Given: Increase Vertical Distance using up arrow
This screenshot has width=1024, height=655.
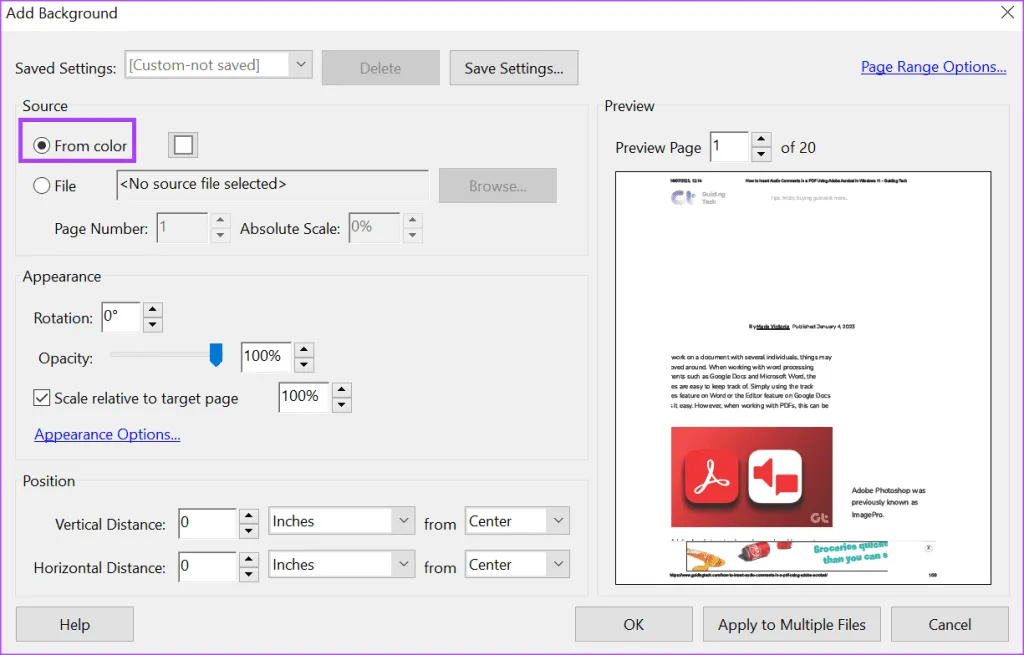Looking at the screenshot, I should pos(249,515).
